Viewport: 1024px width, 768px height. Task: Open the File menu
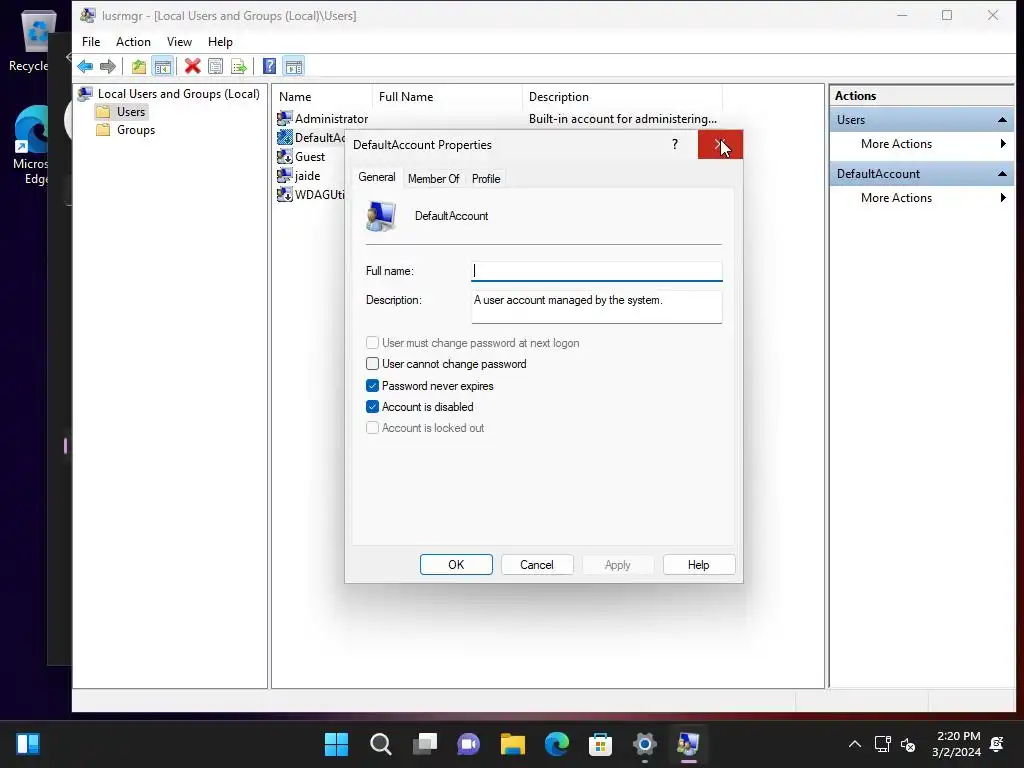91,42
